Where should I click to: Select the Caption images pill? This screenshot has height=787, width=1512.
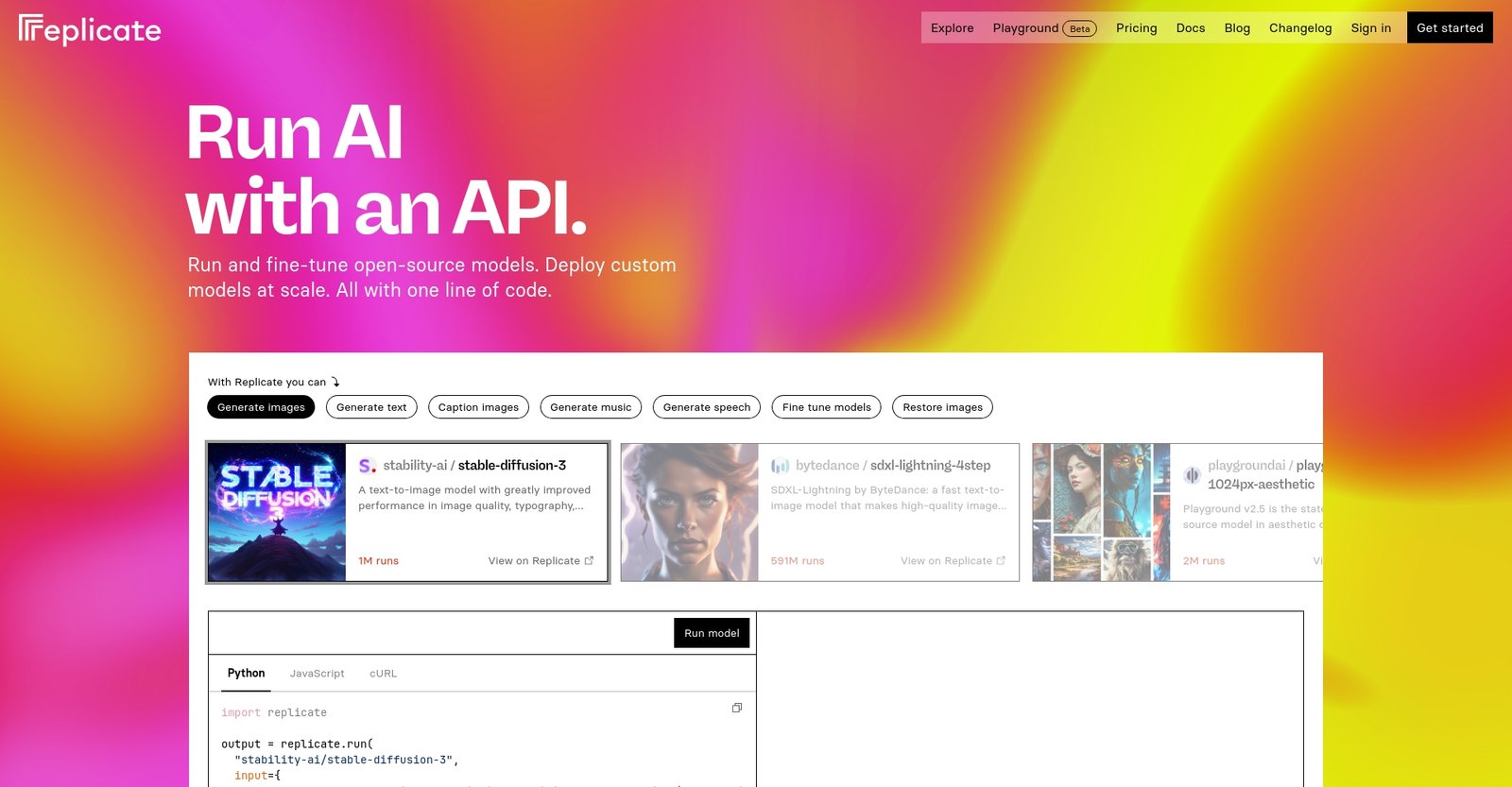[478, 407]
